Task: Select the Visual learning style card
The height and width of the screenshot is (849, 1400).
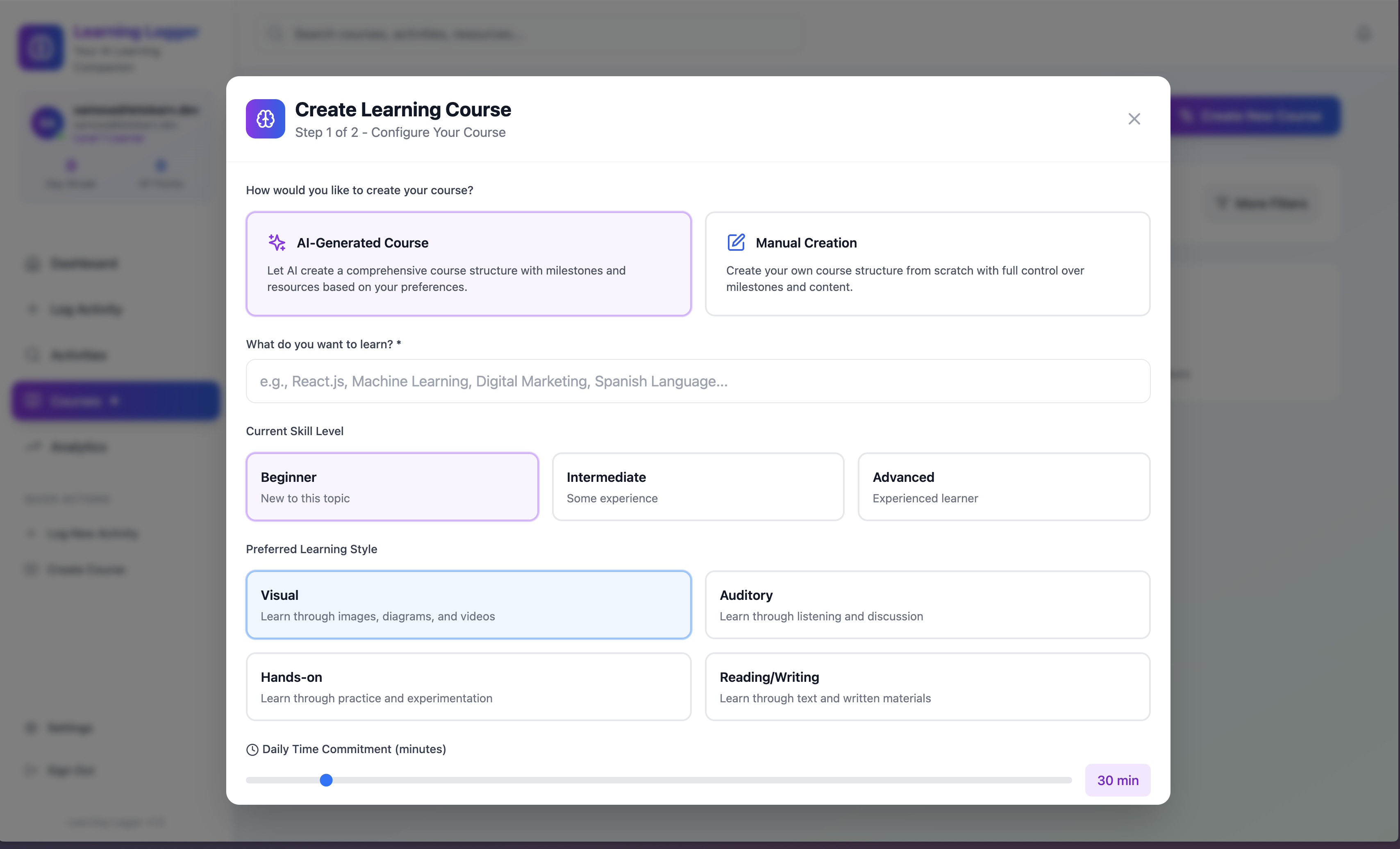Action: pyautogui.click(x=468, y=605)
